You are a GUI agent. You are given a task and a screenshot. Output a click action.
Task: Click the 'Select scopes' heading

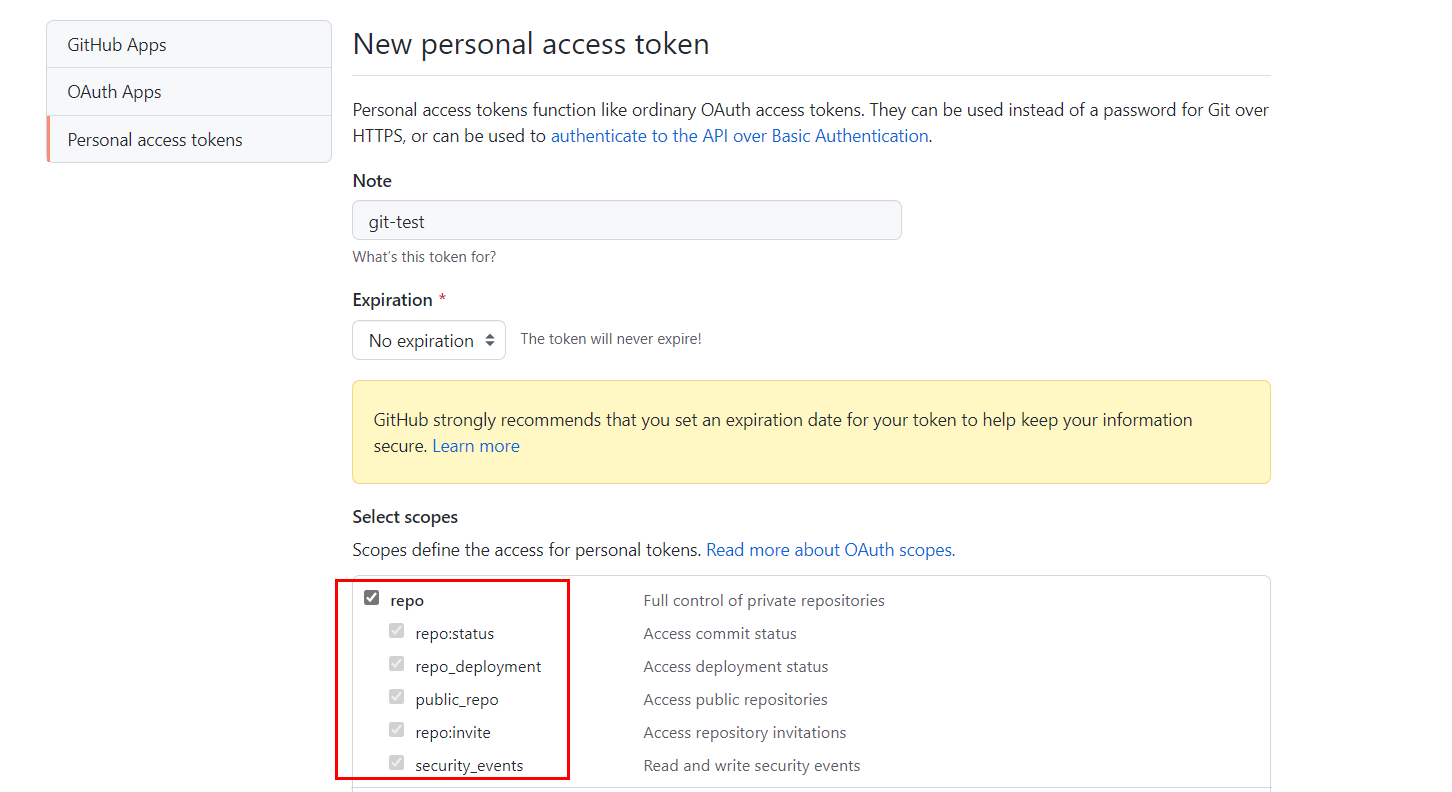pos(405,517)
